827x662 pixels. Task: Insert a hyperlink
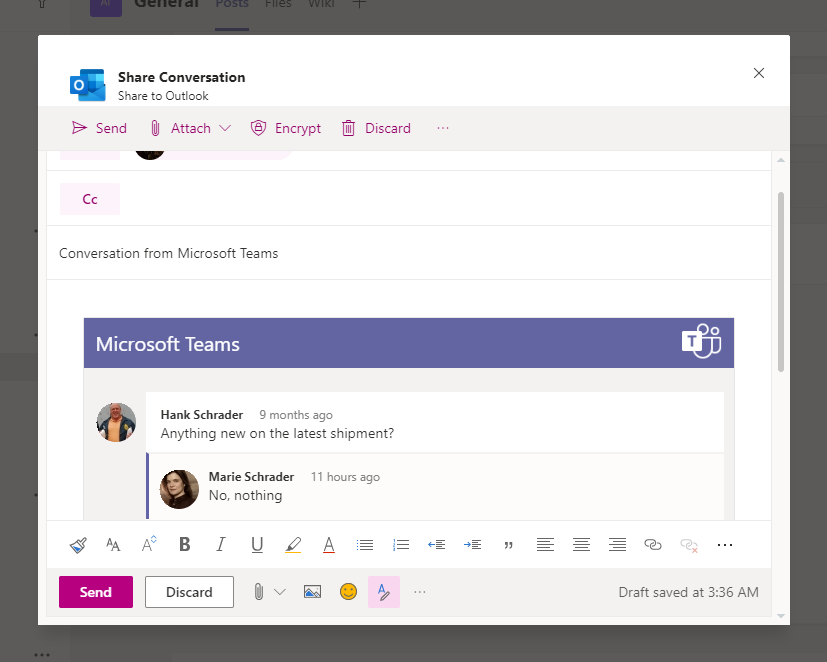click(653, 545)
